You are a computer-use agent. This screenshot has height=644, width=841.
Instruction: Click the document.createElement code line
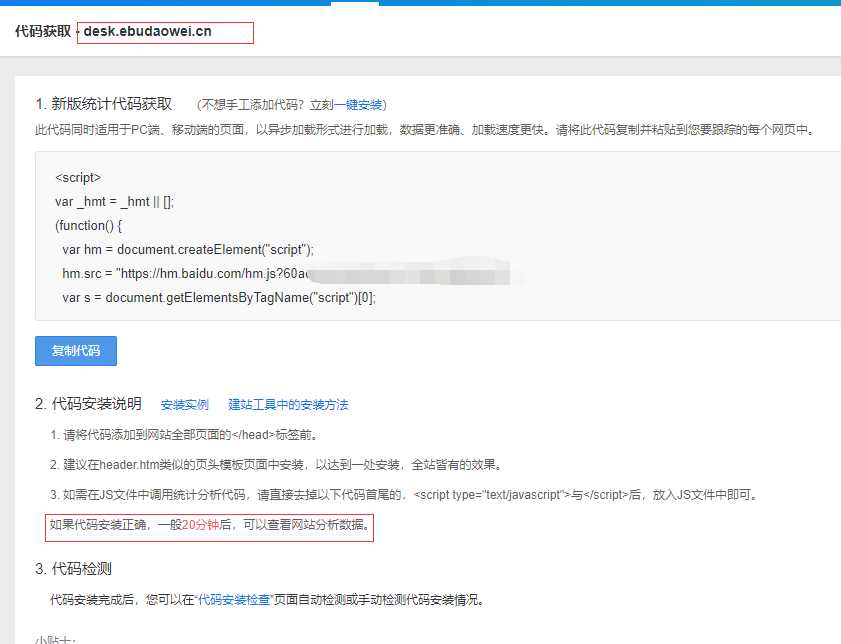(188, 249)
